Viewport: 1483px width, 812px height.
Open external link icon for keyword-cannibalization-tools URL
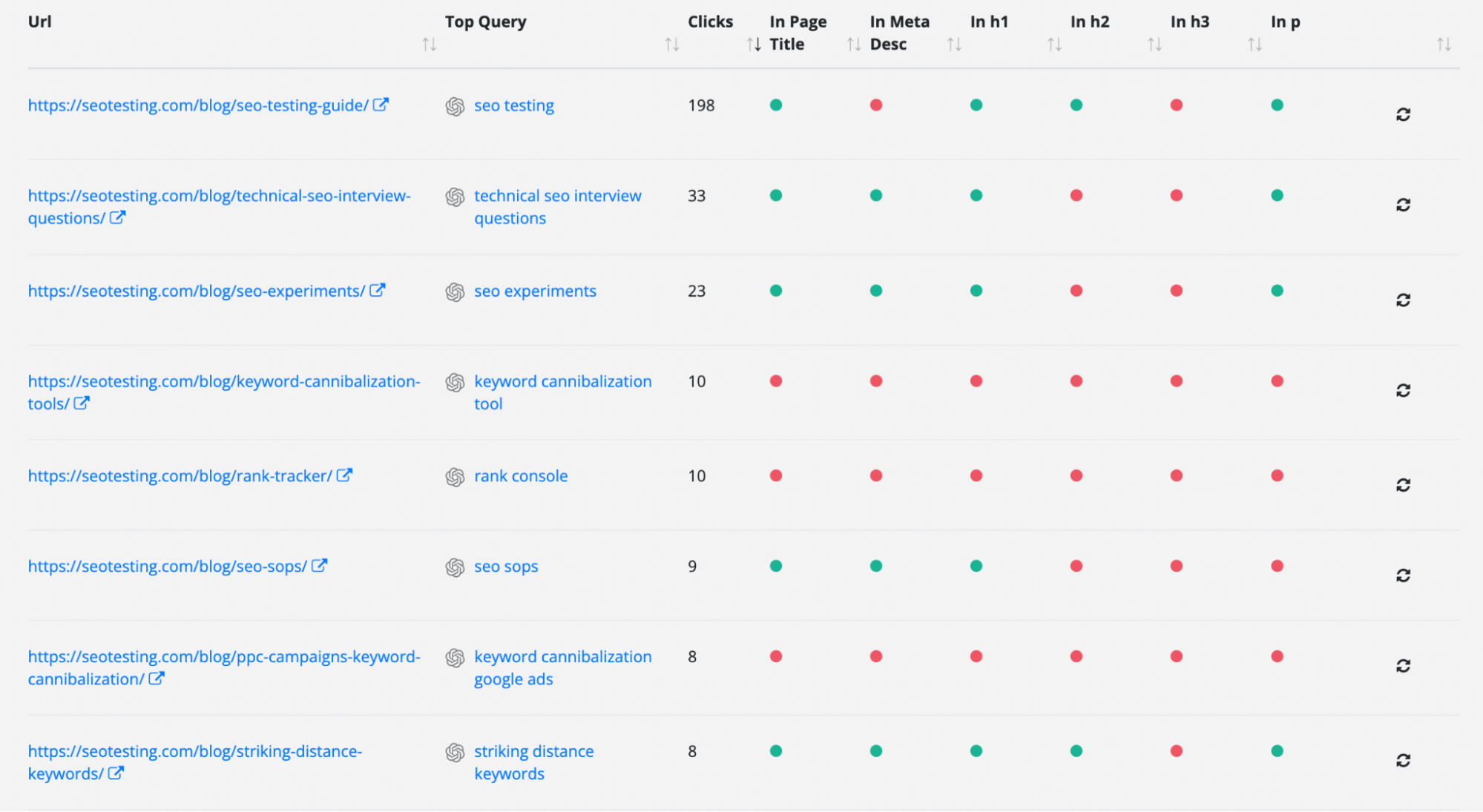click(x=82, y=403)
